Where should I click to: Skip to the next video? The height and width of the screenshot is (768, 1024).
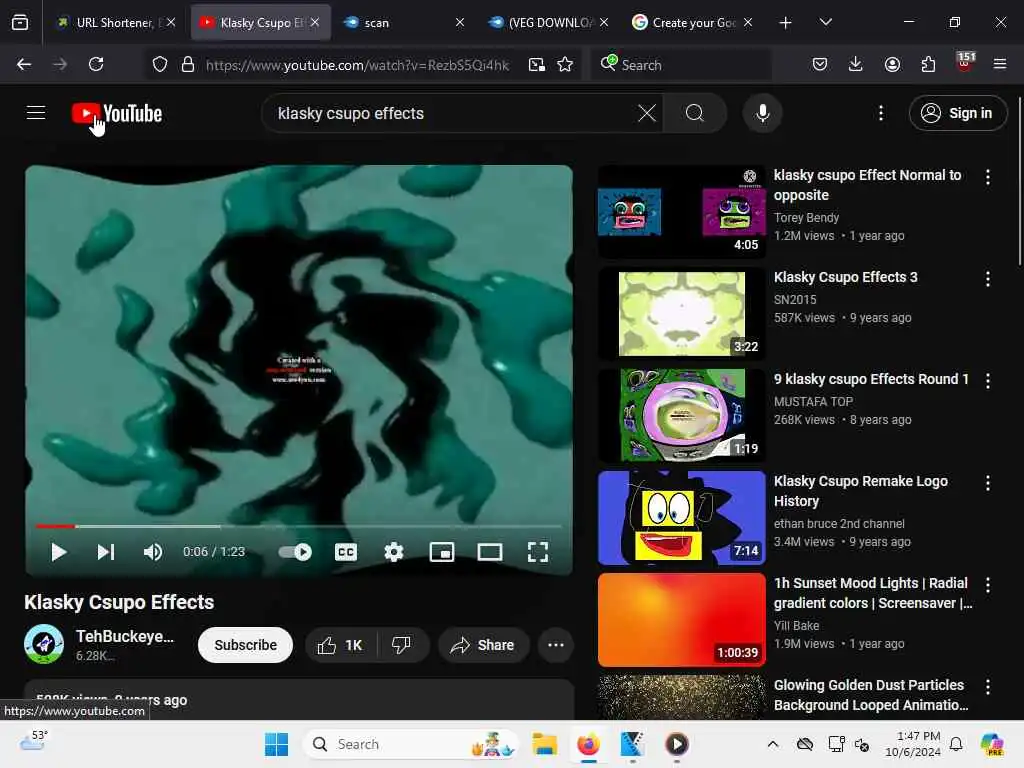106,552
